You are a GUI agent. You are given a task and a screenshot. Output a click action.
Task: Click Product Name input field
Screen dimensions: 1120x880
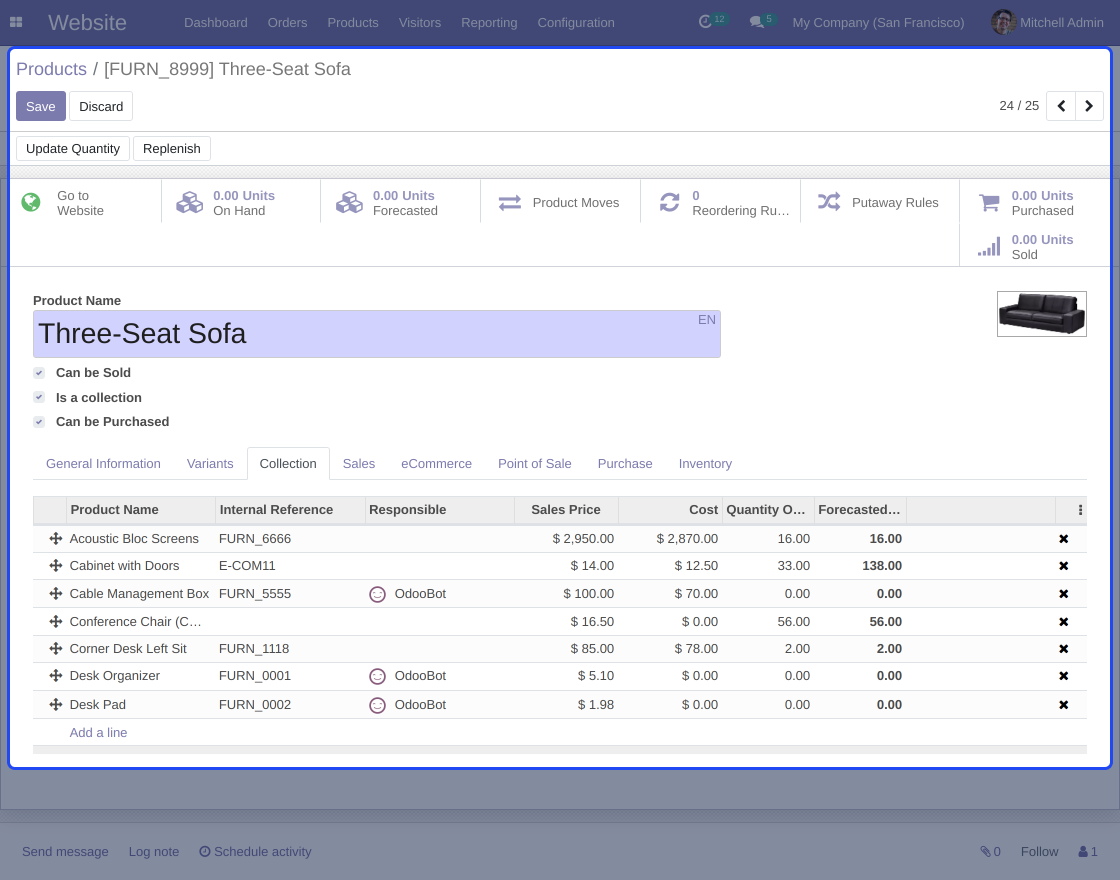pyautogui.click(x=376, y=334)
